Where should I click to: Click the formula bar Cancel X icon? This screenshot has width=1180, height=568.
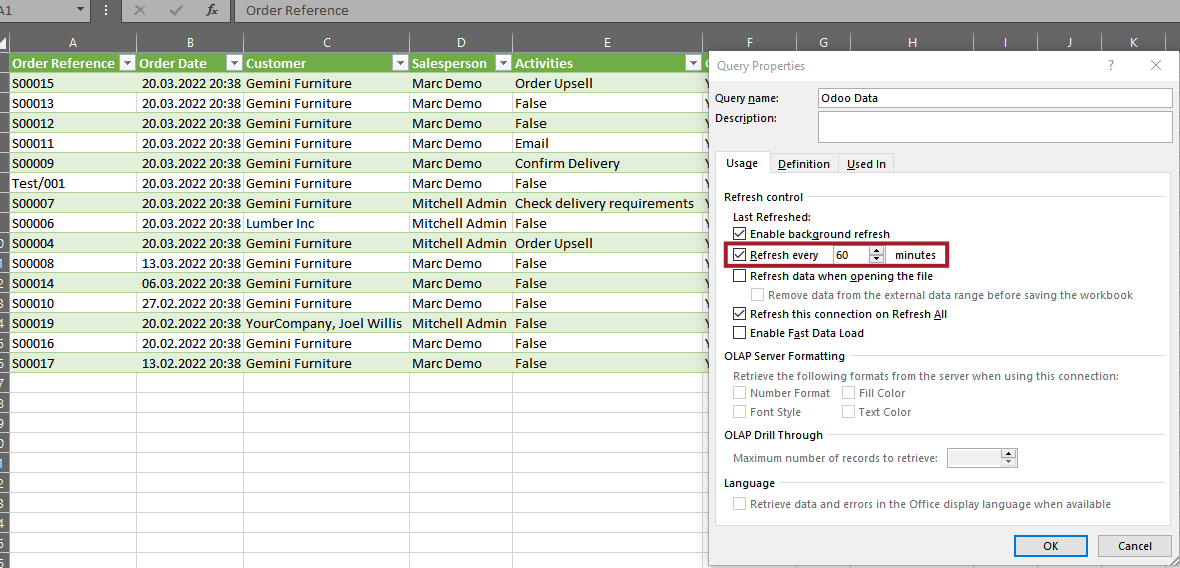[x=140, y=10]
